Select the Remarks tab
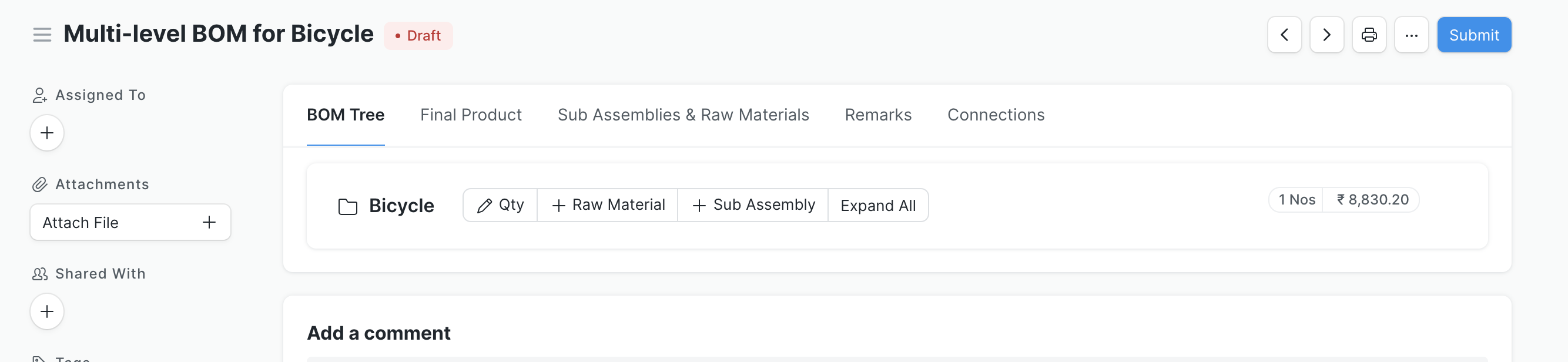The image size is (1568, 362). point(878,115)
